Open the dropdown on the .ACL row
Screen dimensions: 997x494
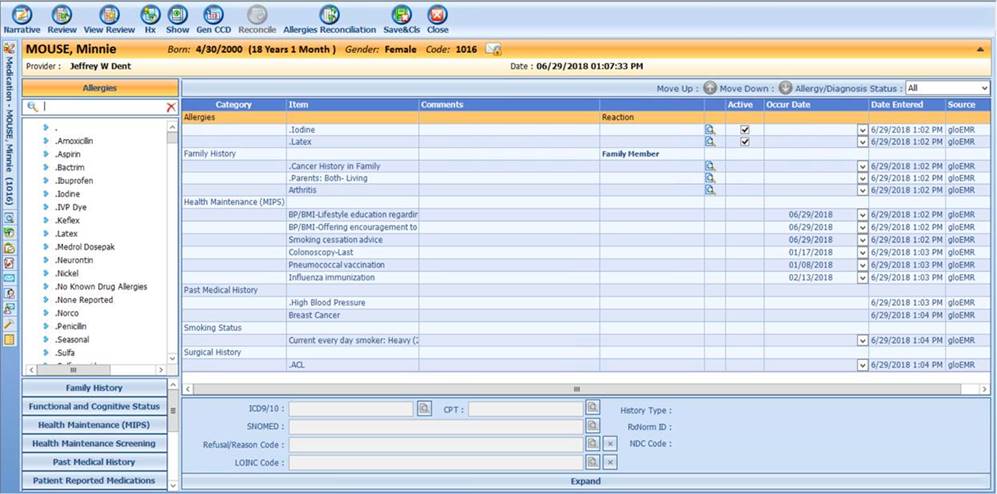[x=862, y=365]
